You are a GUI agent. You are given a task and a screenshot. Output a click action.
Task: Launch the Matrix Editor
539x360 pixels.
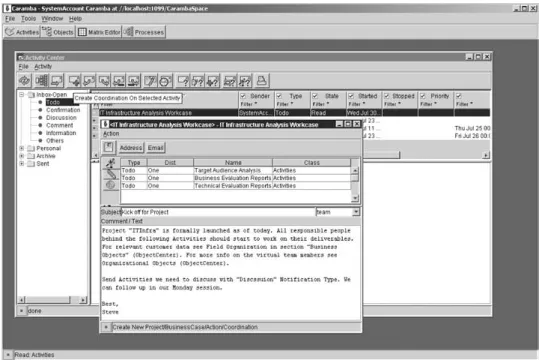click(99, 32)
